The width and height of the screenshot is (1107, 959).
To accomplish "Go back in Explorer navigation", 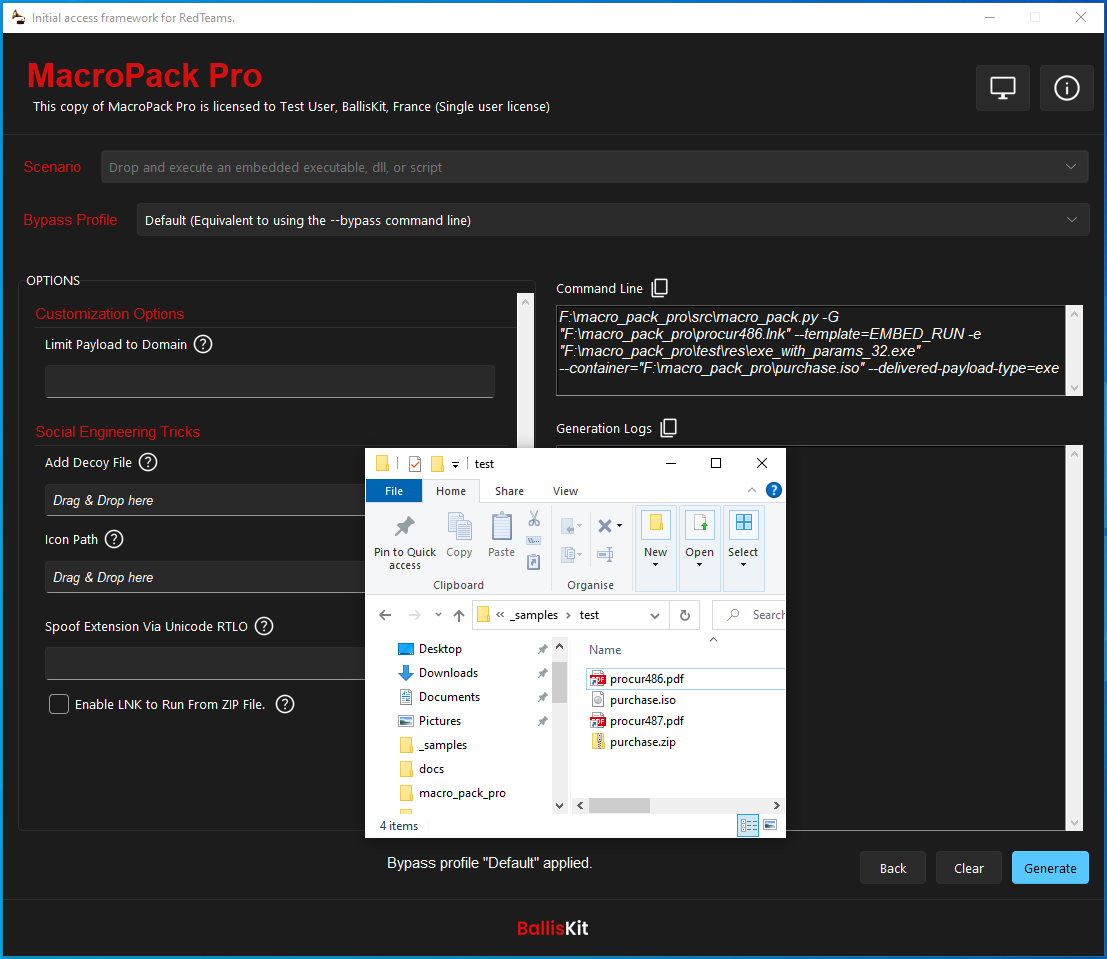I will [x=385, y=615].
